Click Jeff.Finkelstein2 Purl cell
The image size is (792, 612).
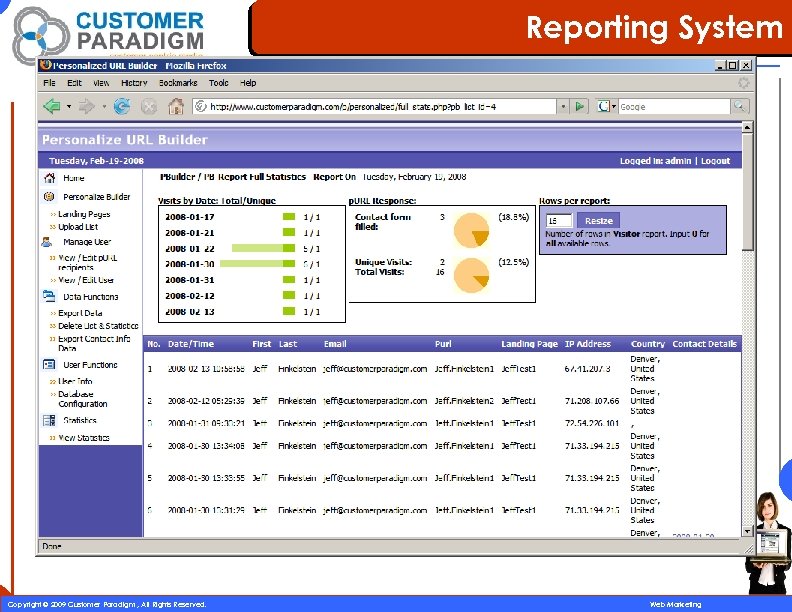[x=464, y=401]
